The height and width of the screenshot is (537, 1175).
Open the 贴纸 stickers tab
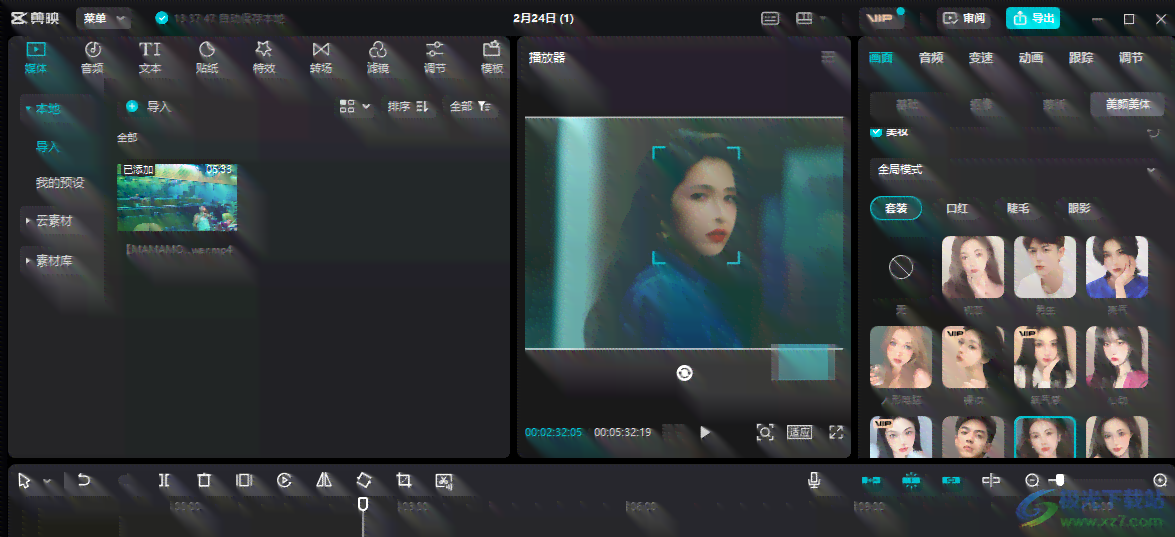pyautogui.click(x=207, y=58)
